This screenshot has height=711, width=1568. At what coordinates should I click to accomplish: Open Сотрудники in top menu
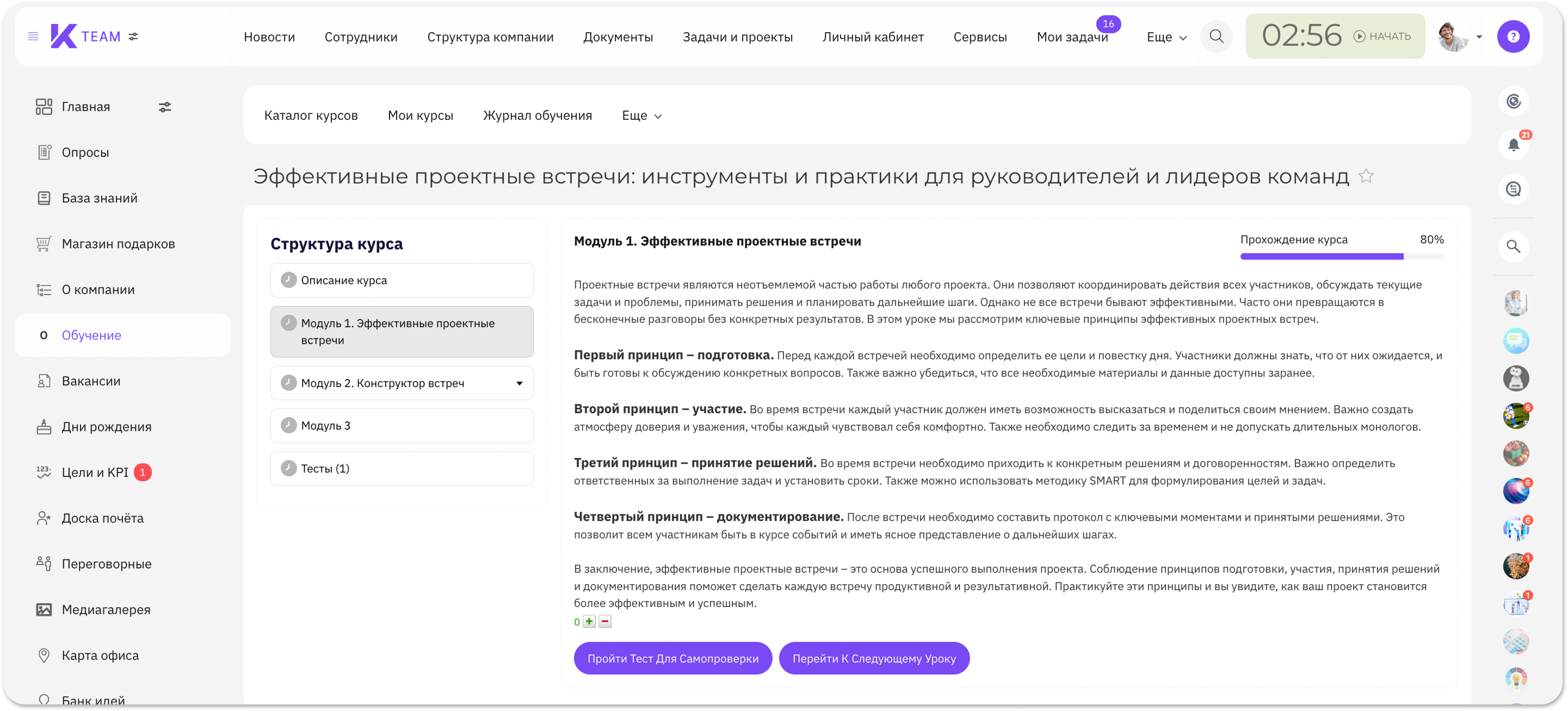point(361,37)
